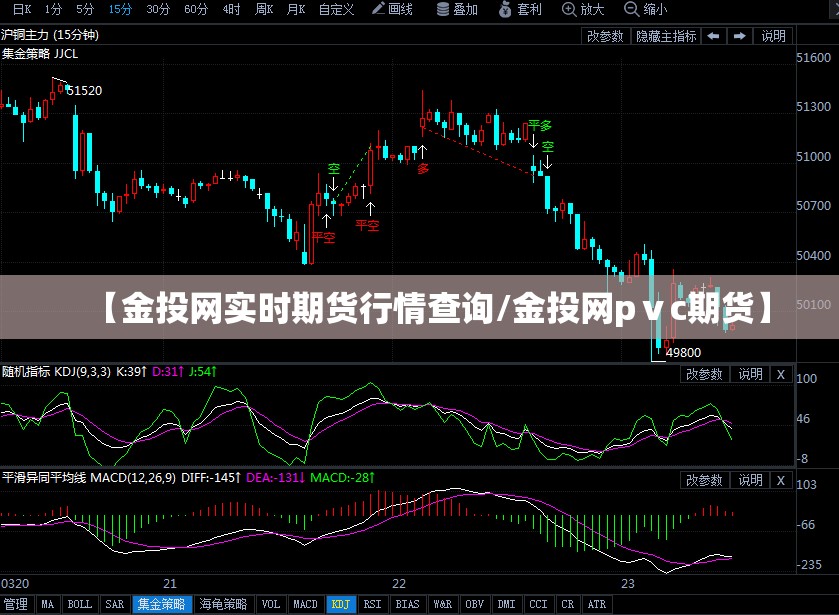Click 改参数 in the KDJ panel
The height and width of the screenshot is (615, 839).
pyautogui.click(x=704, y=374)
